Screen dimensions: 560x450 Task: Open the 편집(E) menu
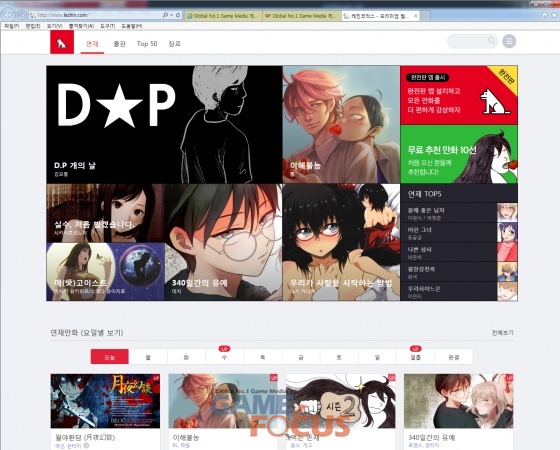tap(33, 26)
